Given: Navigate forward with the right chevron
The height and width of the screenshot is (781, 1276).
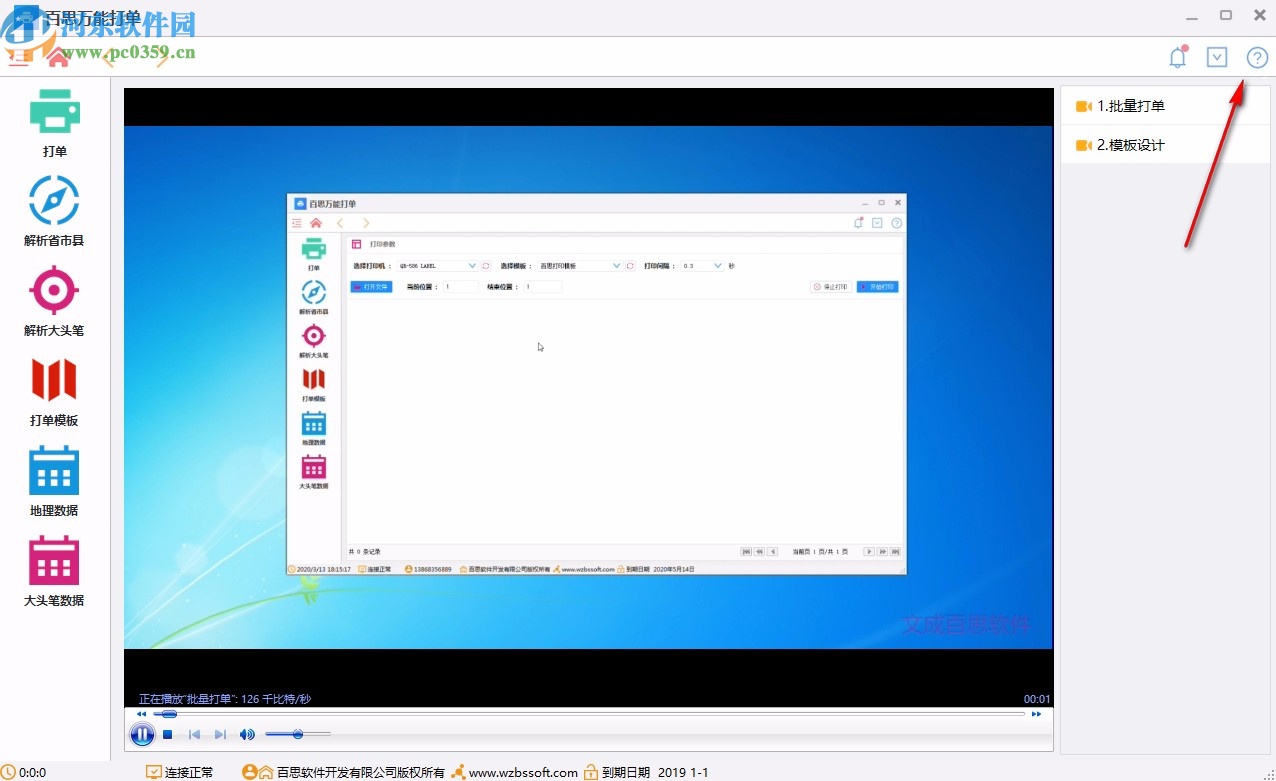Looking at the screenshot, I should (162, 57).
